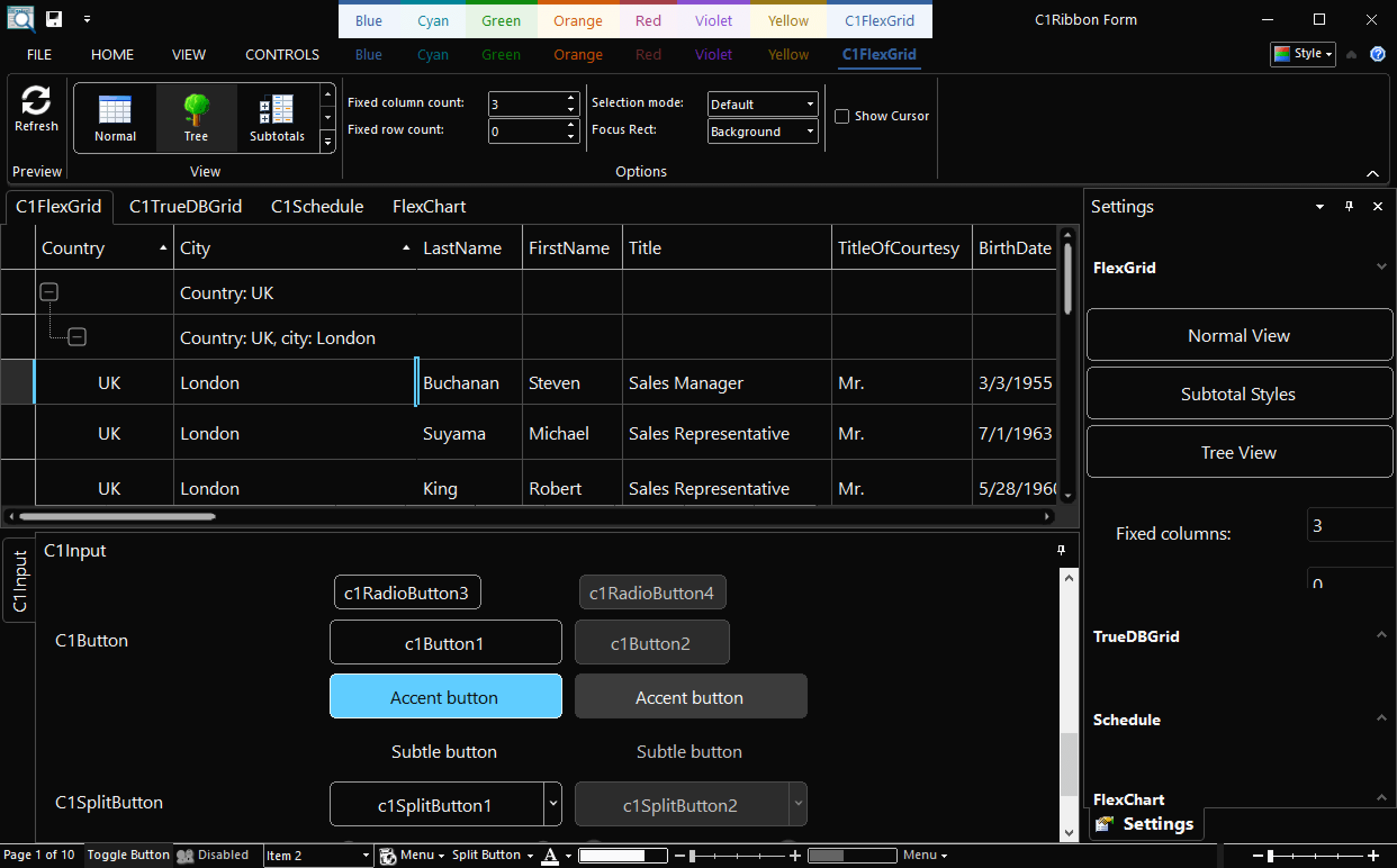
Task: Open the quick access toolbar customize arrow
Action: (87, 20)
